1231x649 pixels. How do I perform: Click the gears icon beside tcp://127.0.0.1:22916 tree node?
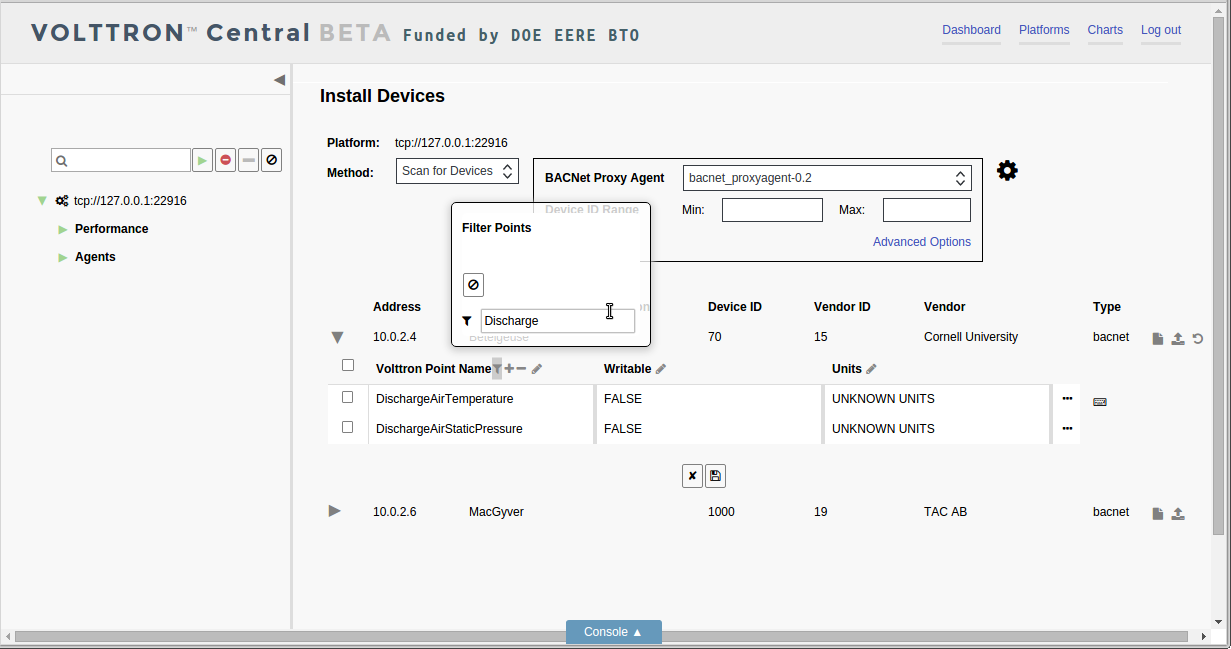click(x=62, y=201)
